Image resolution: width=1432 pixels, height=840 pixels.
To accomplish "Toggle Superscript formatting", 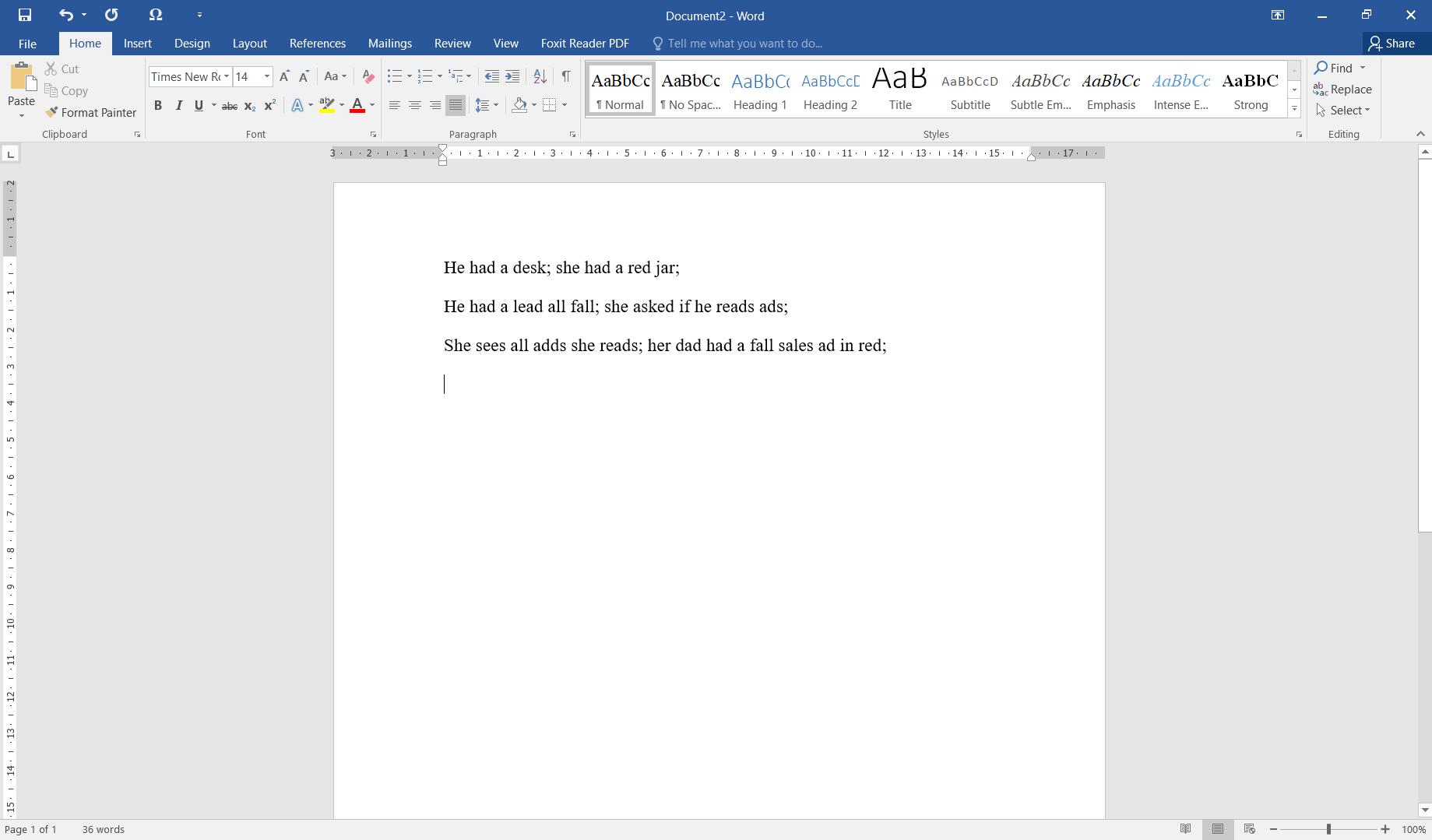I will 269,105.
